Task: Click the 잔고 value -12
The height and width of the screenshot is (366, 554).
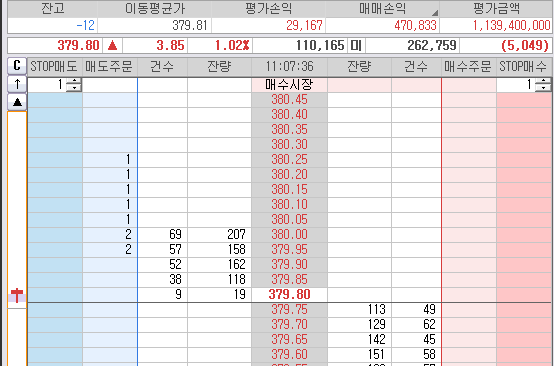Action: click(x=85, y=25)
